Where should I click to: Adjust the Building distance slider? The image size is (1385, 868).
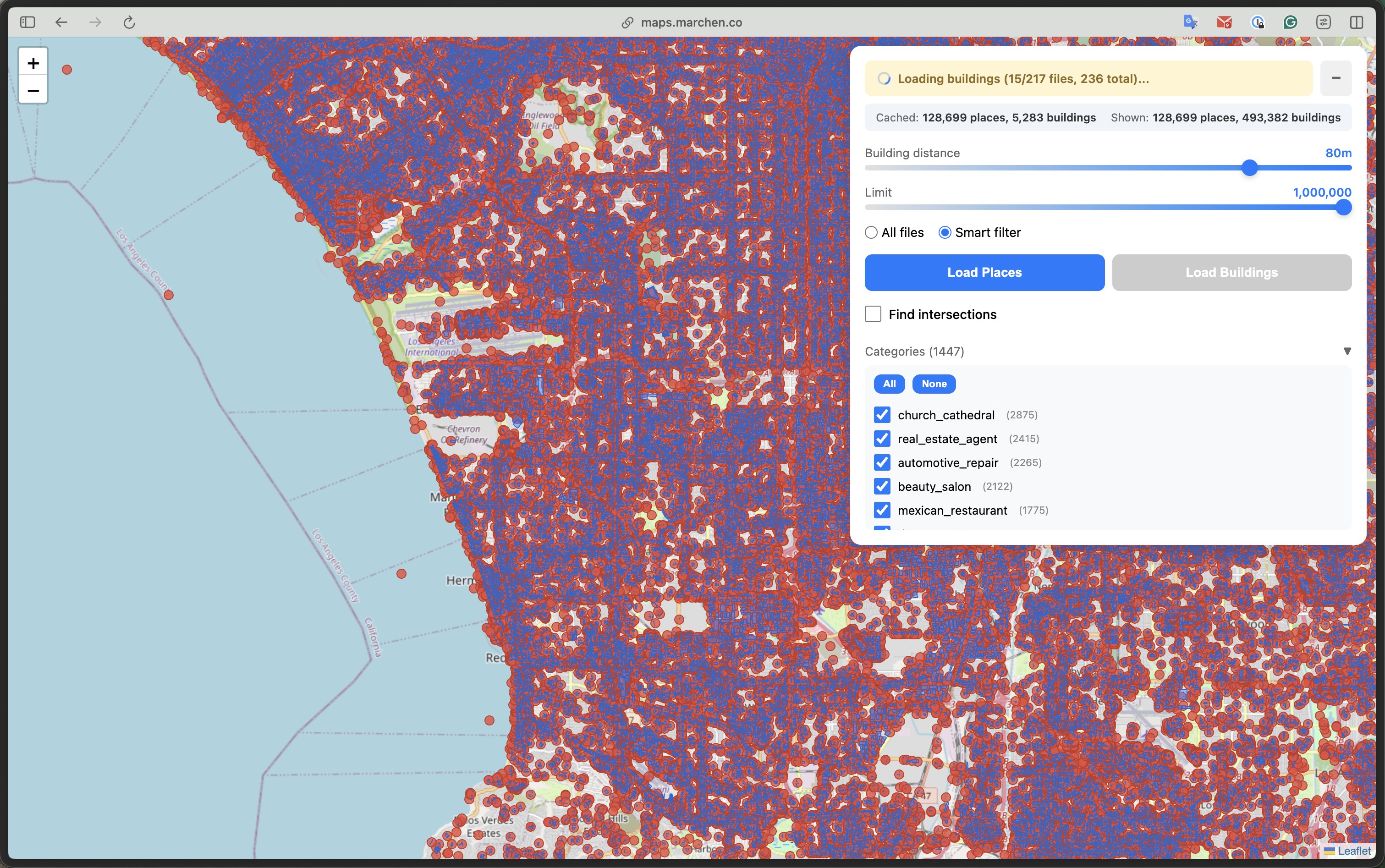(1249, 168)
